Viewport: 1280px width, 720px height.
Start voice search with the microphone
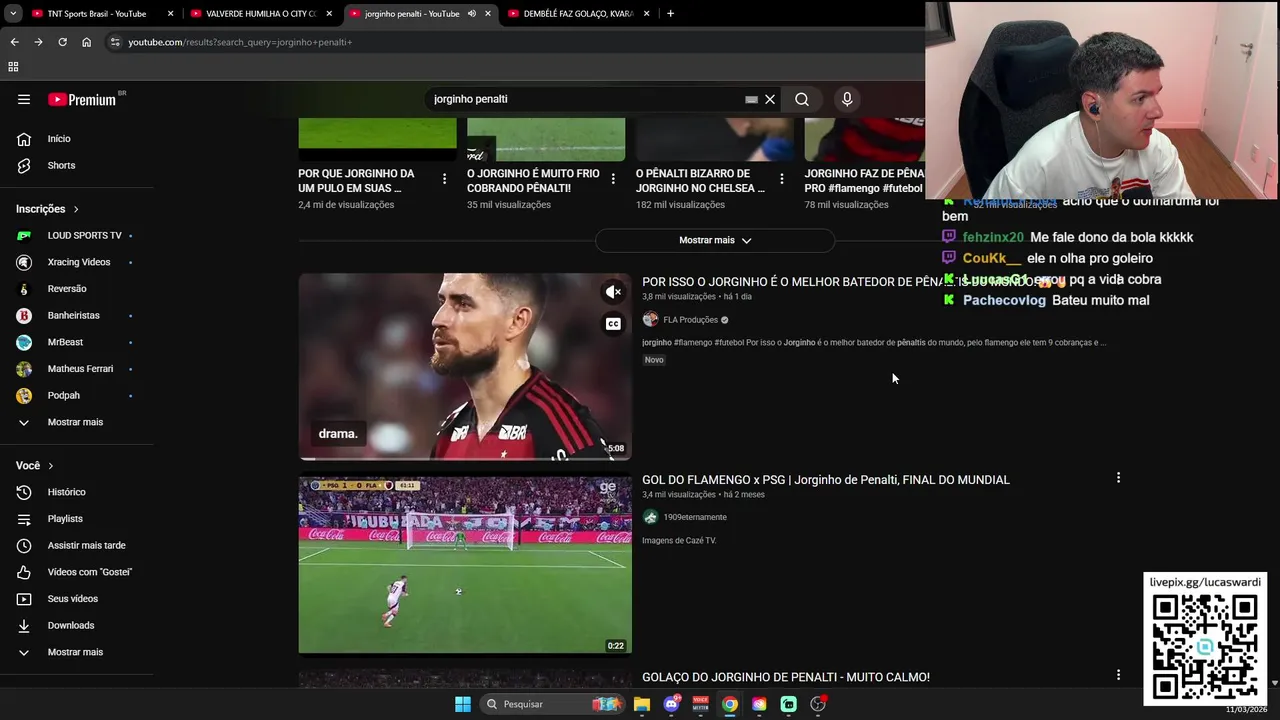point(847,99)
